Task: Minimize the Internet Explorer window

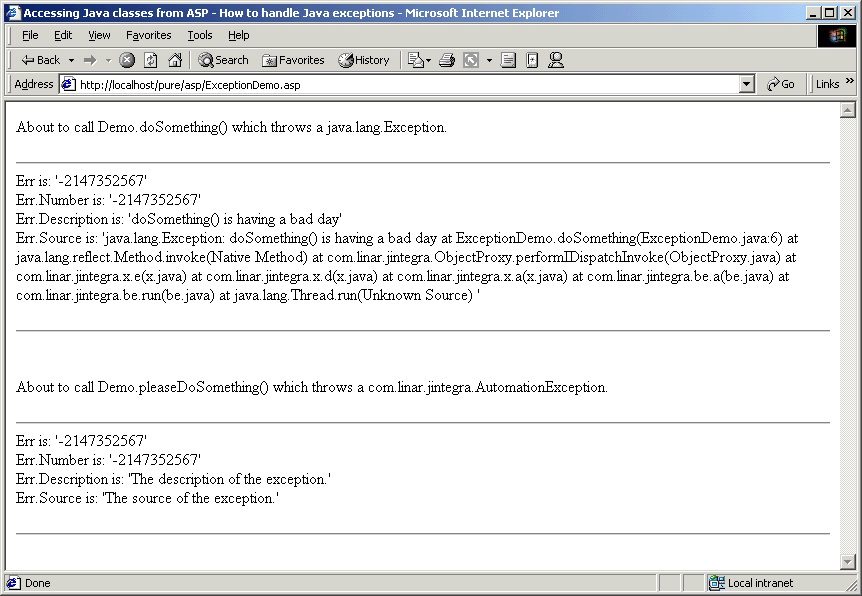Action: point(814,13)
